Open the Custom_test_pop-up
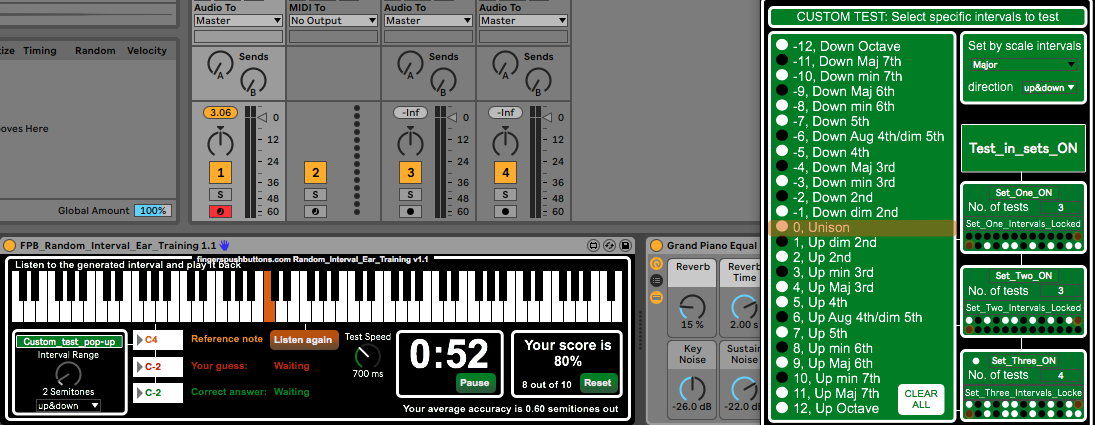The width and height of the screenshot is (1095, 425). click(69, 342)
